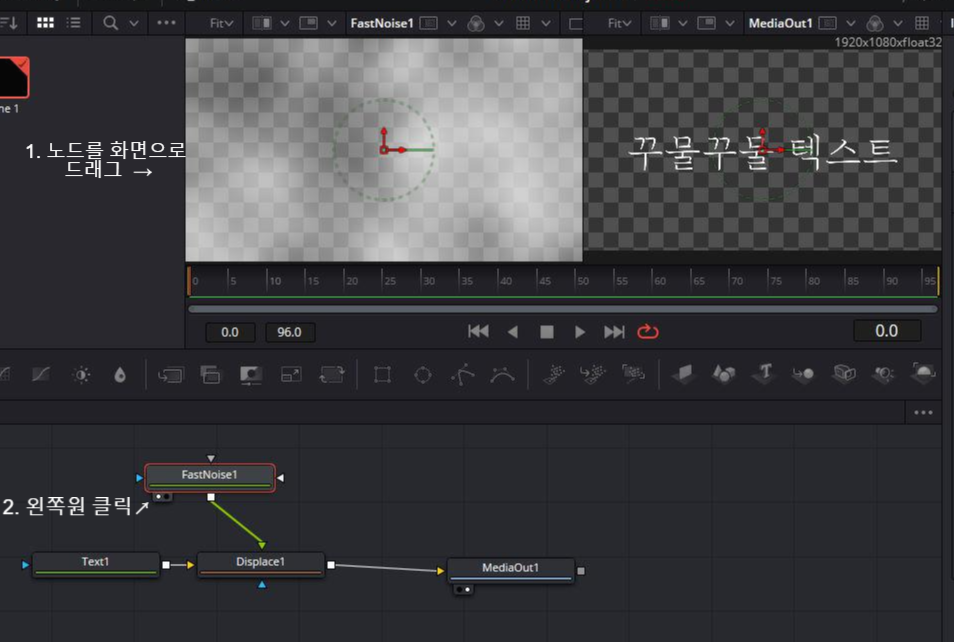Image resolution: width=954 pixels, height=642 pixels.
Task: Open color channel chevron in FastNoise1 viewer
Action: click(498, 23)
